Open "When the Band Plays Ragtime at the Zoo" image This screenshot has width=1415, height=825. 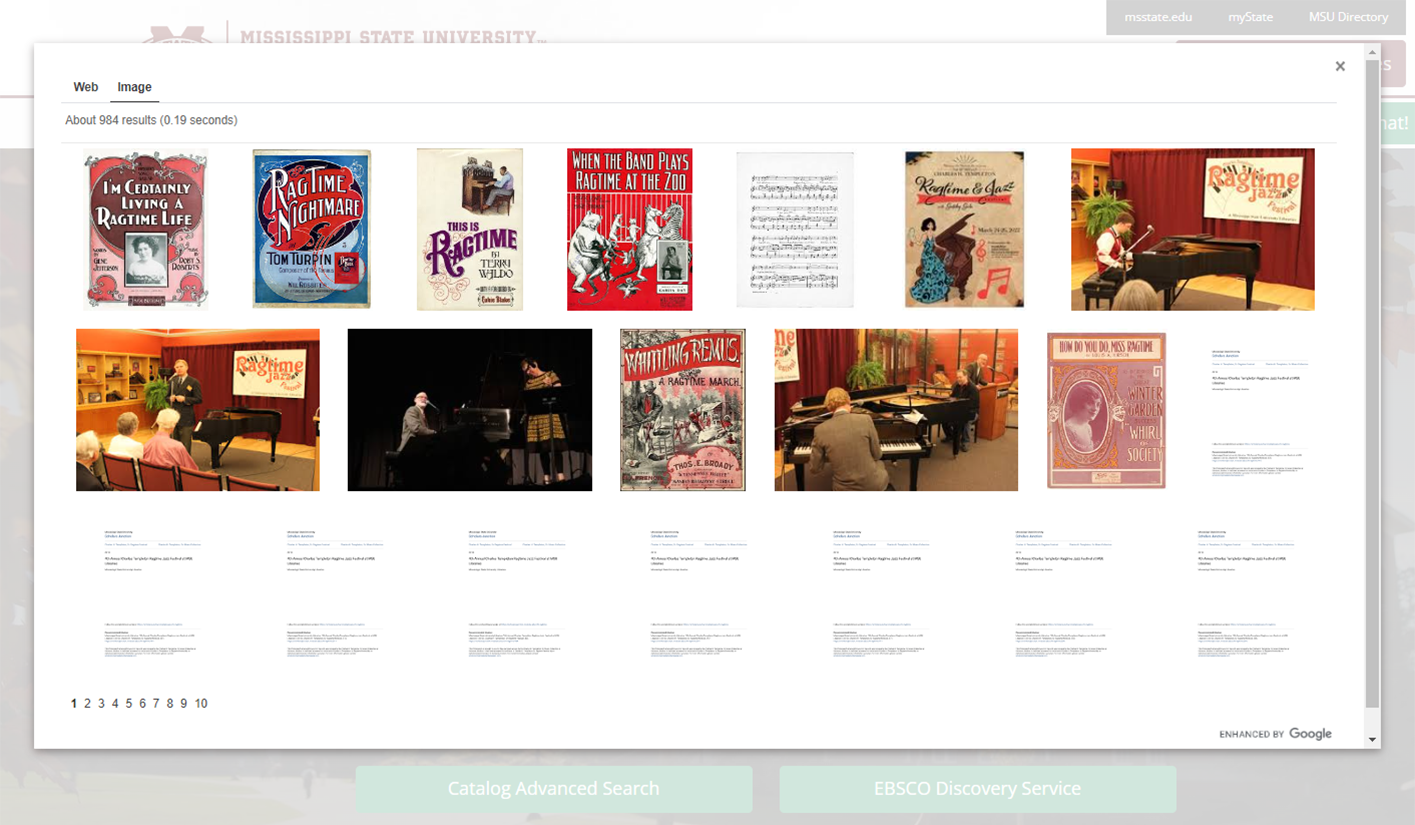pos(630,230)
